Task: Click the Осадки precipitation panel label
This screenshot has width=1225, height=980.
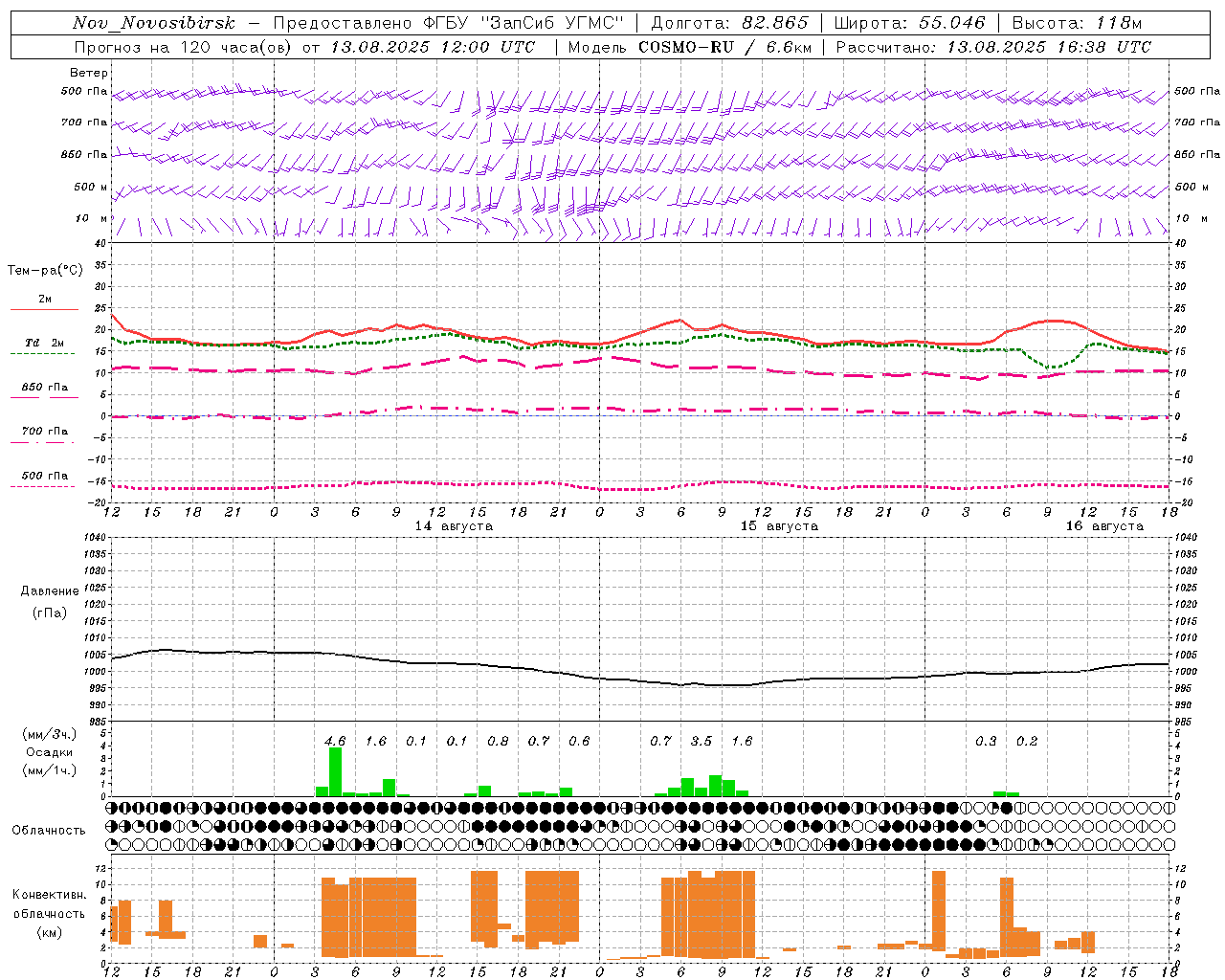Action: (x=50, y=753)
